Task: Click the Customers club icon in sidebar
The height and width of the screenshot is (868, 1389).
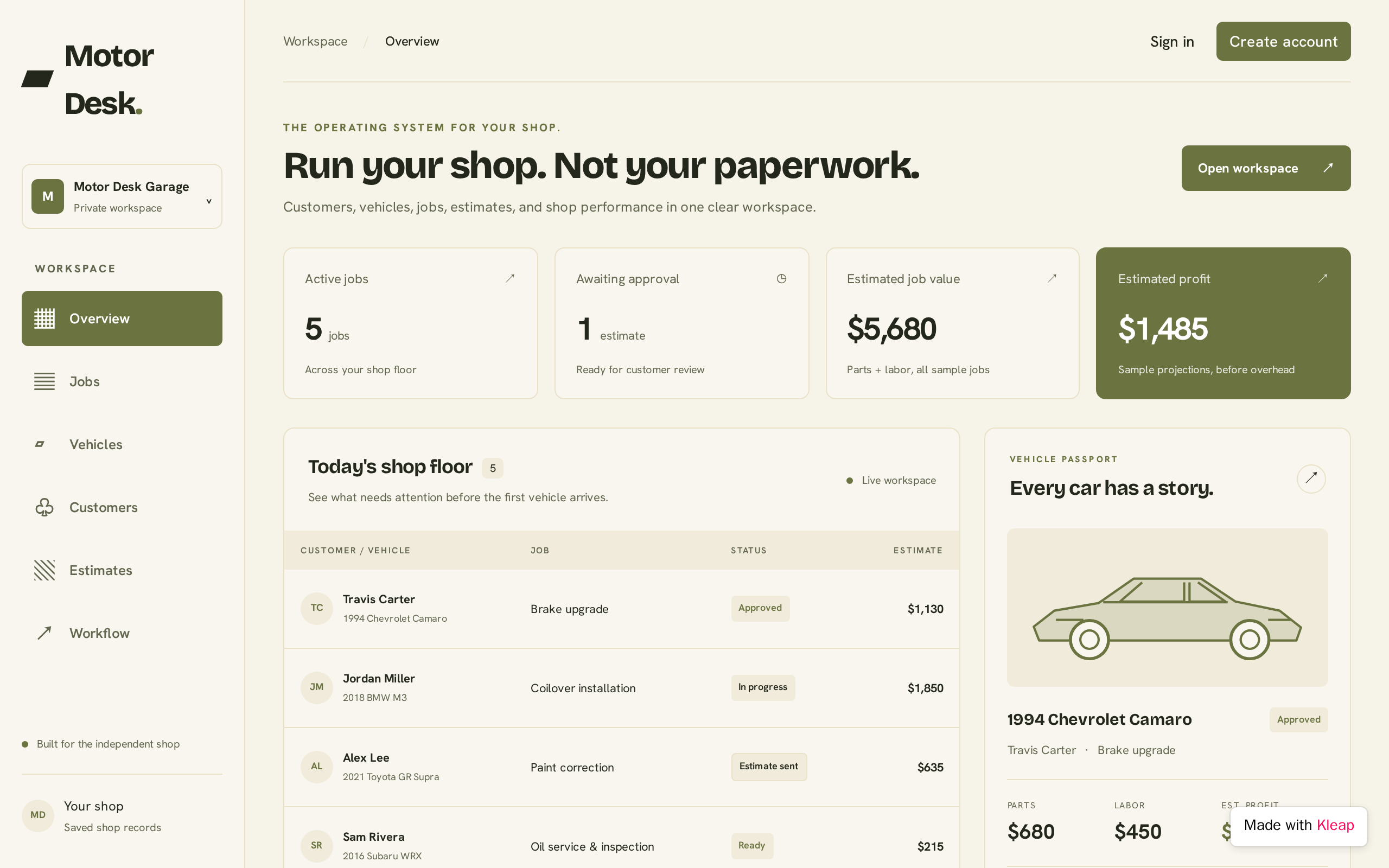Action: click(x=44, y=507)
